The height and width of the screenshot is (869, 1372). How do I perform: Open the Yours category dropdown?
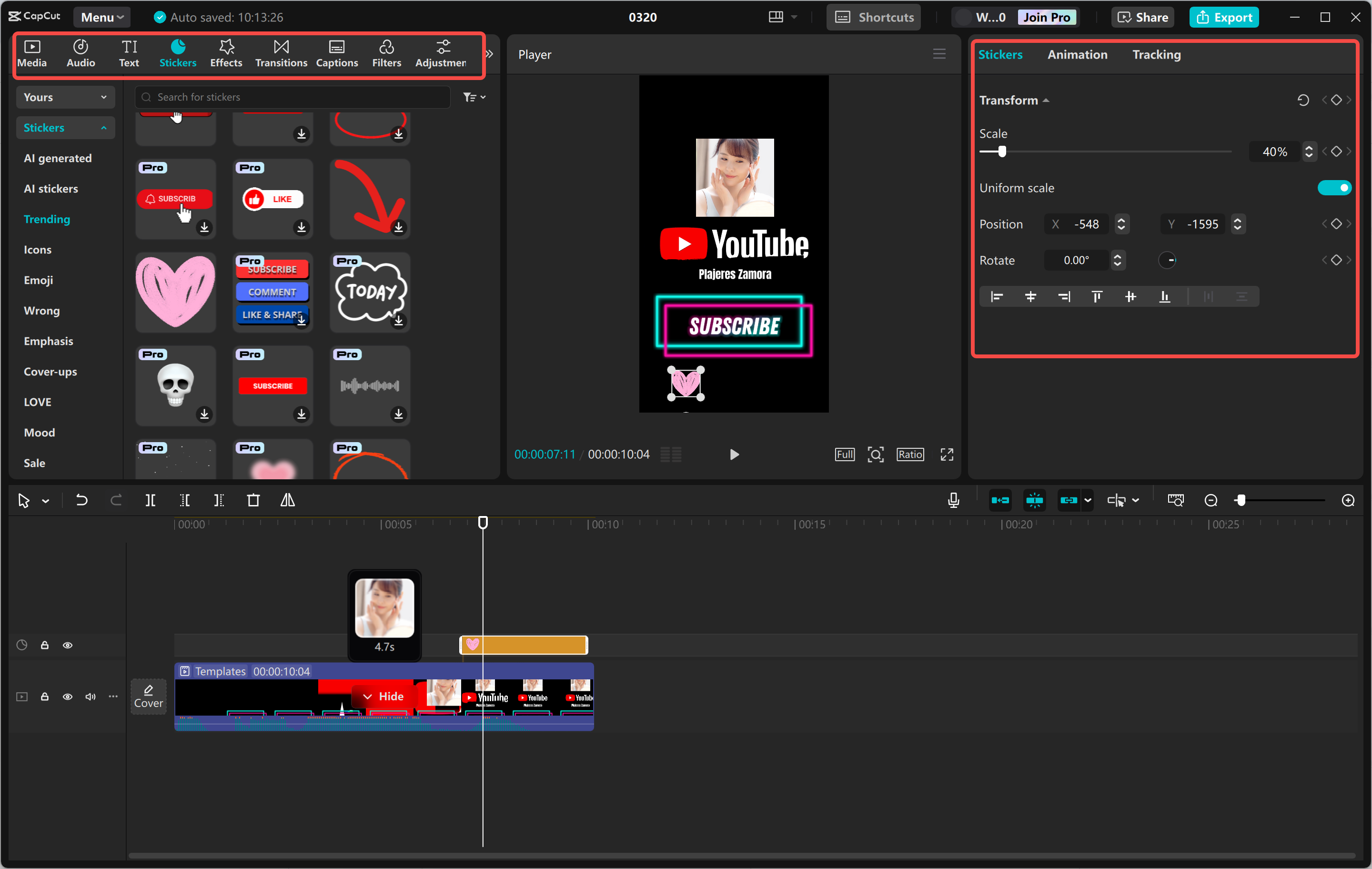tap(65, 97)
